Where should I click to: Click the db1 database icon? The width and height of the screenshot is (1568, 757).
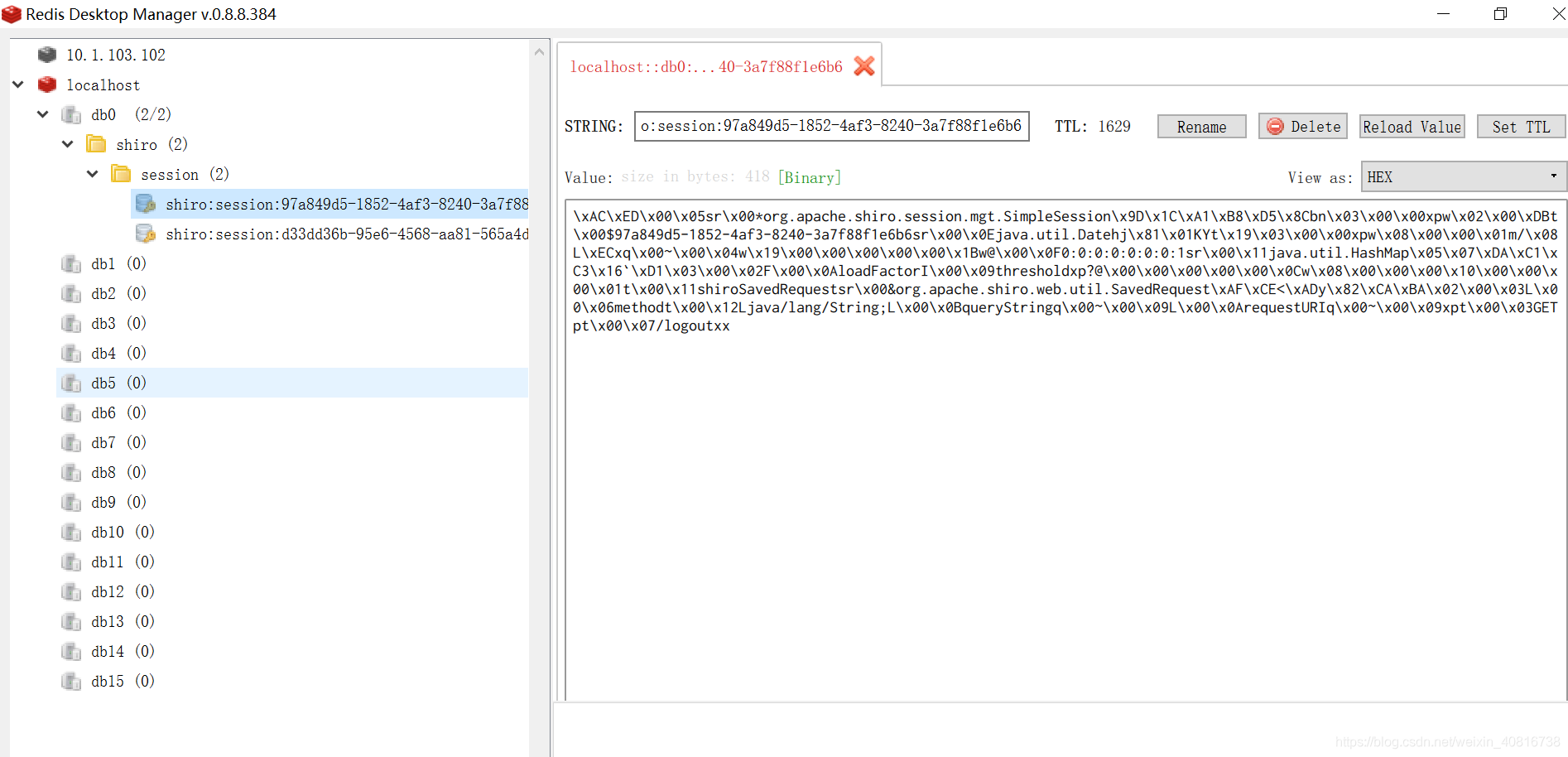coord(71,263)
